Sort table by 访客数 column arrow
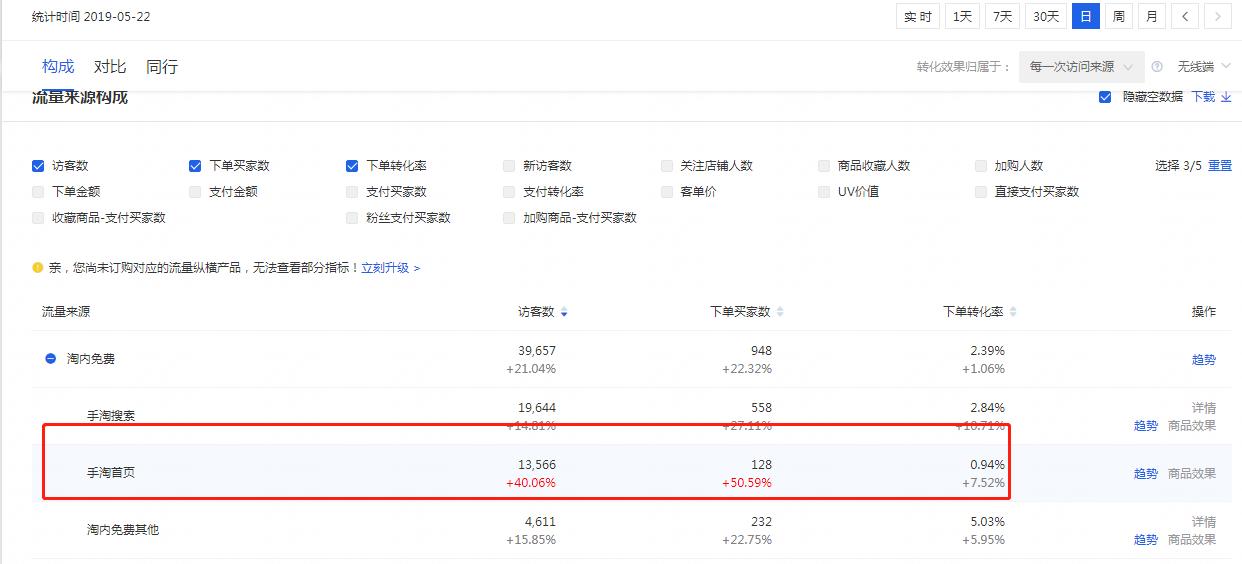The height and width of the screenshot is (564, 1242). coord(564,312)
